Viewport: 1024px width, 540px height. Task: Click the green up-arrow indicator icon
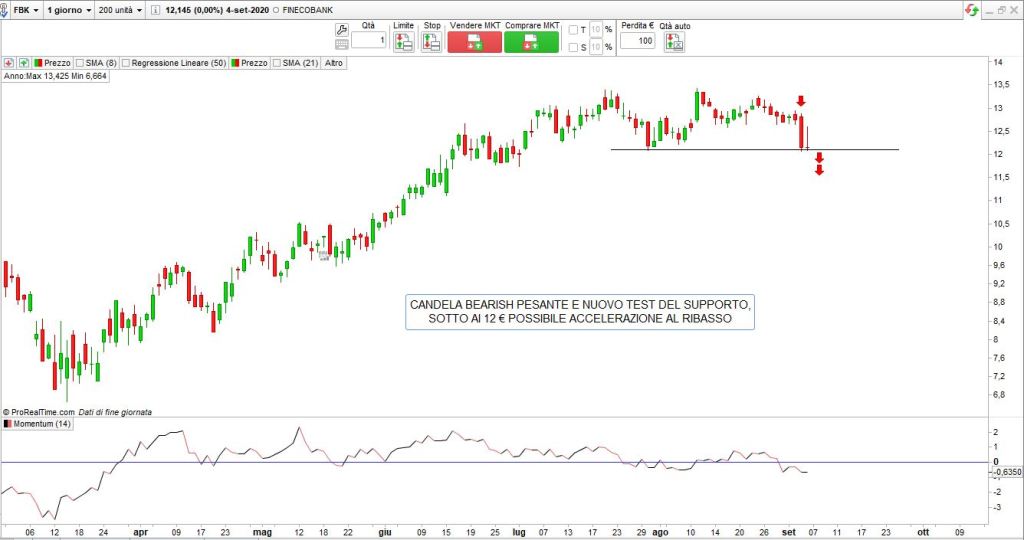click(23, 63)
